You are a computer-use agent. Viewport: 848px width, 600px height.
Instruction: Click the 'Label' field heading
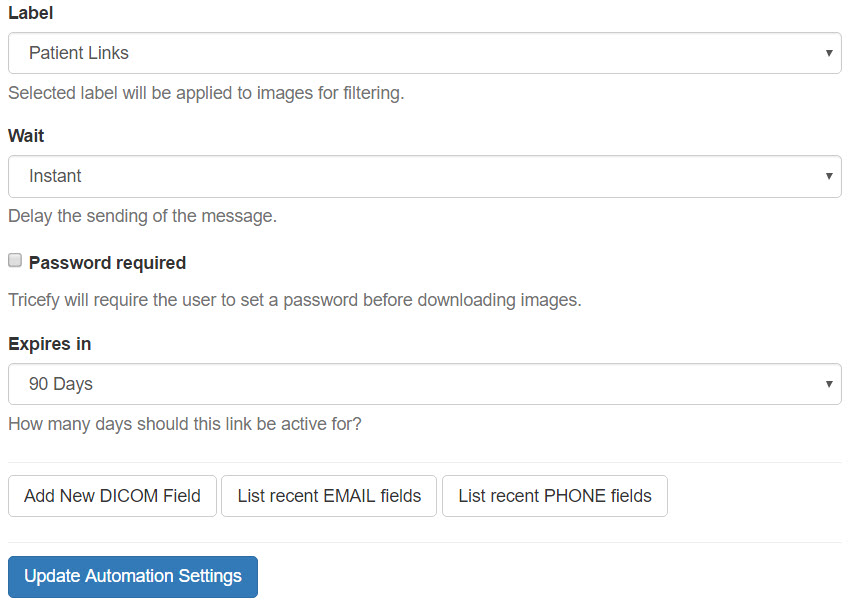click(x=30, y=14)
